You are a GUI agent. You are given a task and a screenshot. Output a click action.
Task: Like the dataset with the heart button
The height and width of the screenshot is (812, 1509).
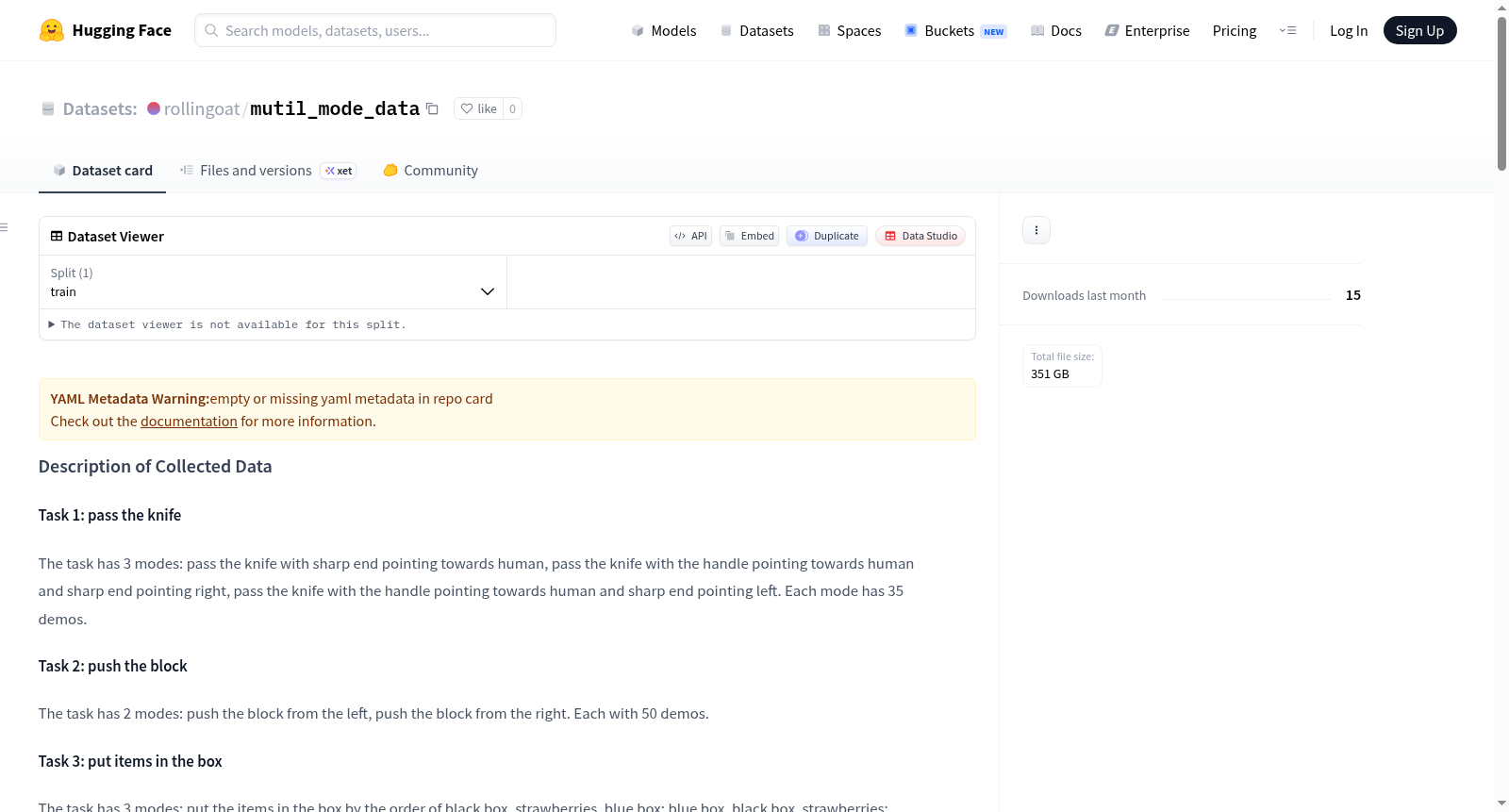tap(478, 108)
